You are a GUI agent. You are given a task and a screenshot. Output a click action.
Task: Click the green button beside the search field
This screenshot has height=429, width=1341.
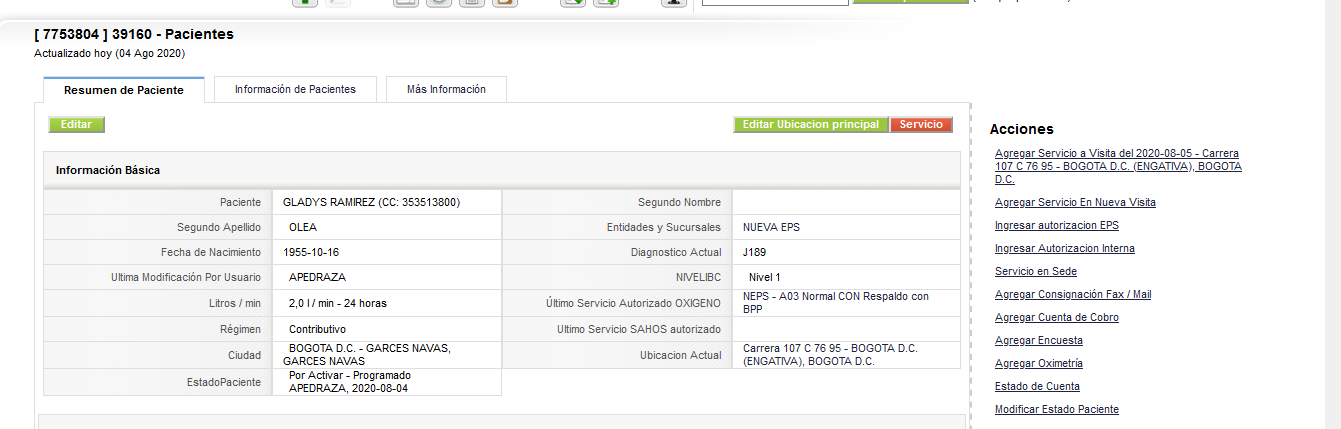(910, 2)
